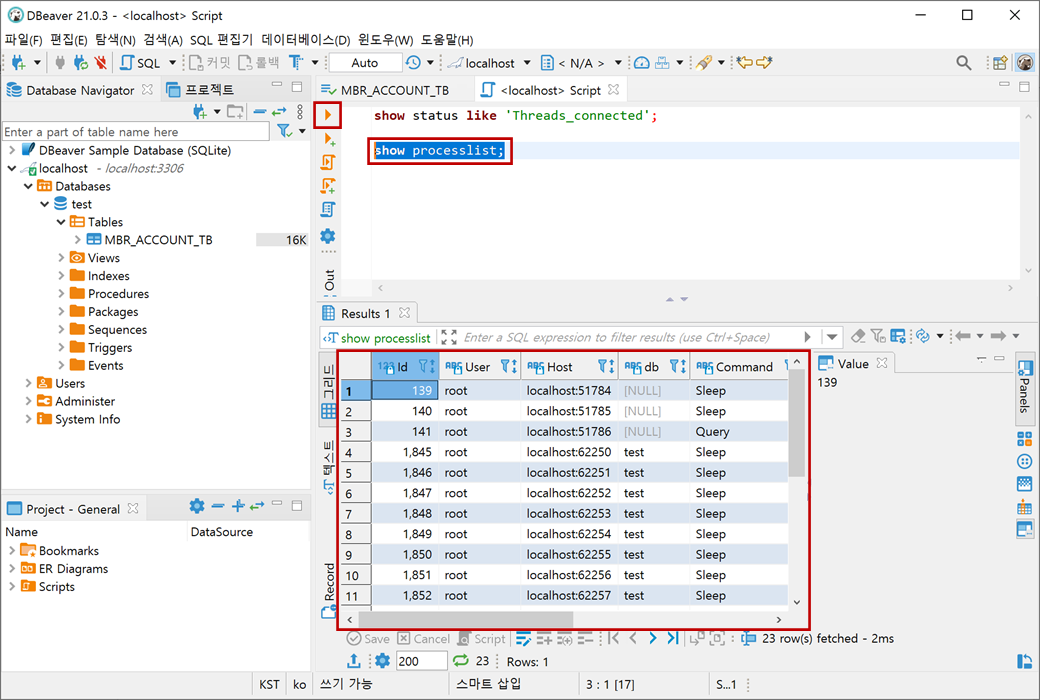This screenshot has width=1040, height=700.
Task: Click the Navigator filter funnel icon
Action: point(285,131)
